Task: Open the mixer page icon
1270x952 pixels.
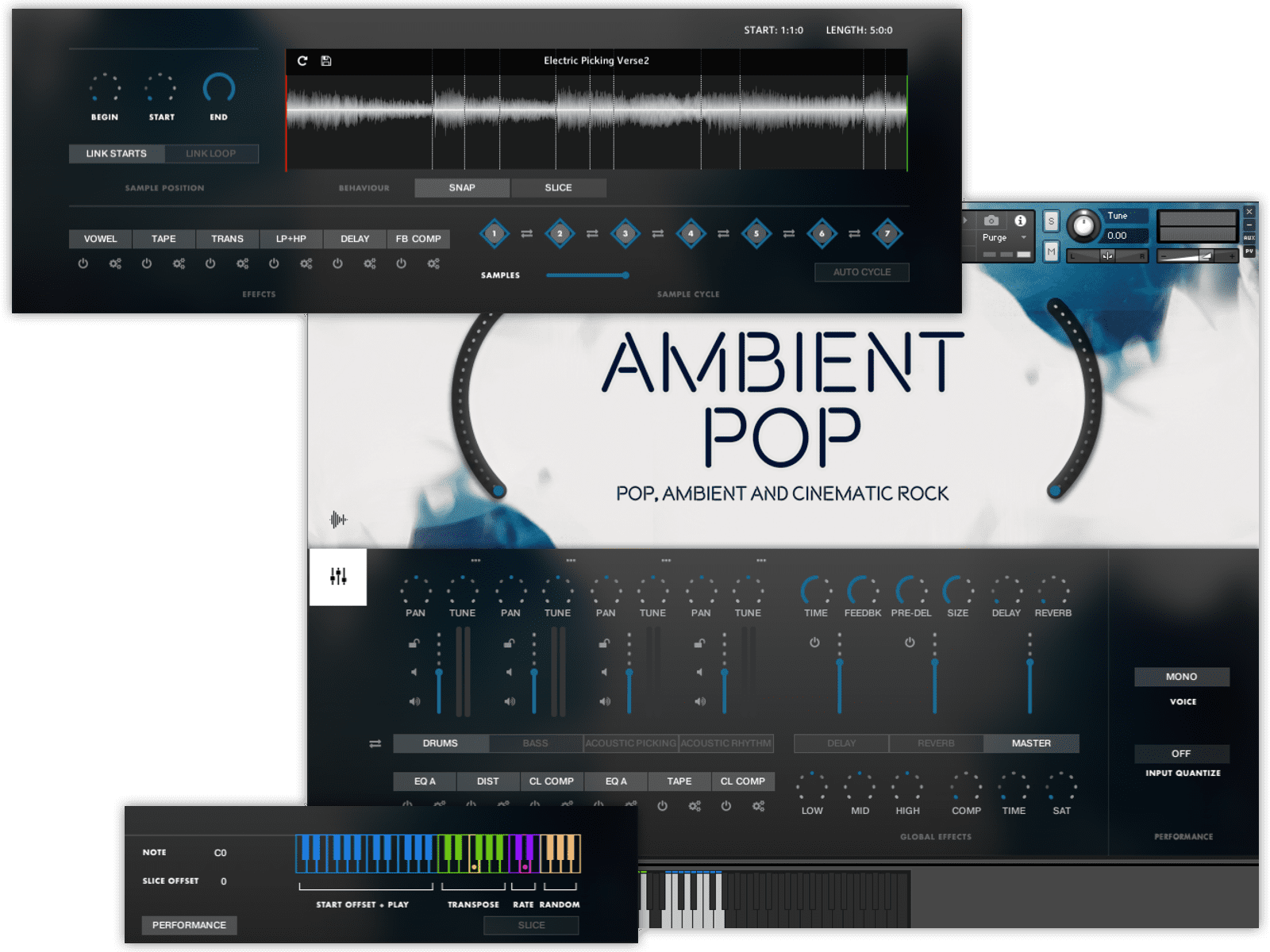Action: [x=338, y=577]
